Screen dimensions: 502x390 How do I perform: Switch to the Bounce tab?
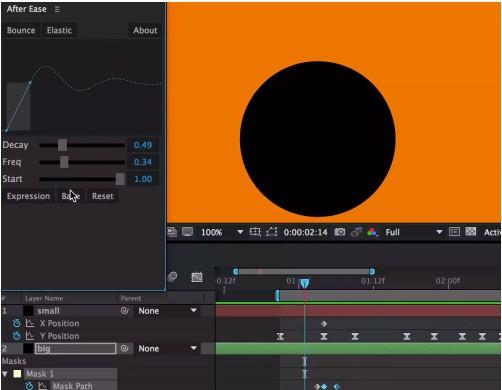tap(21, 30)
